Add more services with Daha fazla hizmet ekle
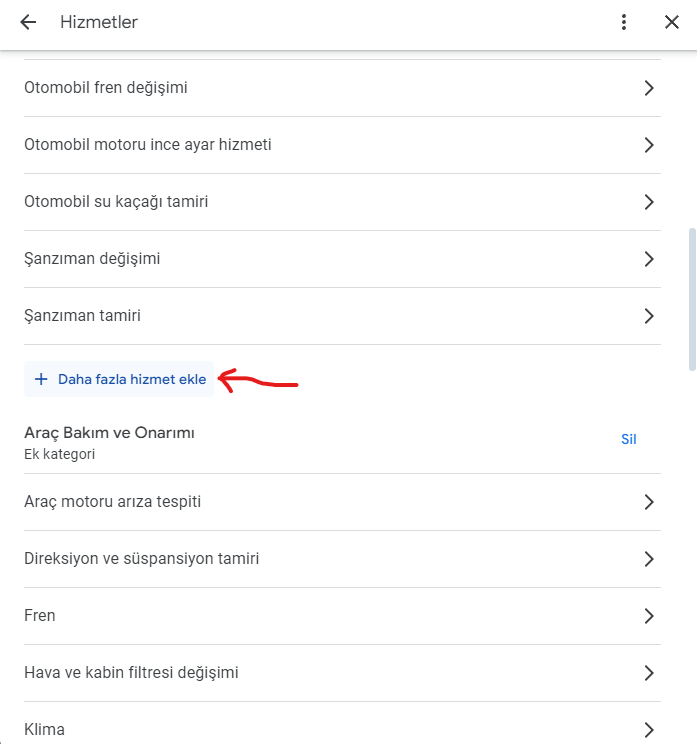Image resolution: width=697 pixels, height=744 pixels. (x=119, y=379)
